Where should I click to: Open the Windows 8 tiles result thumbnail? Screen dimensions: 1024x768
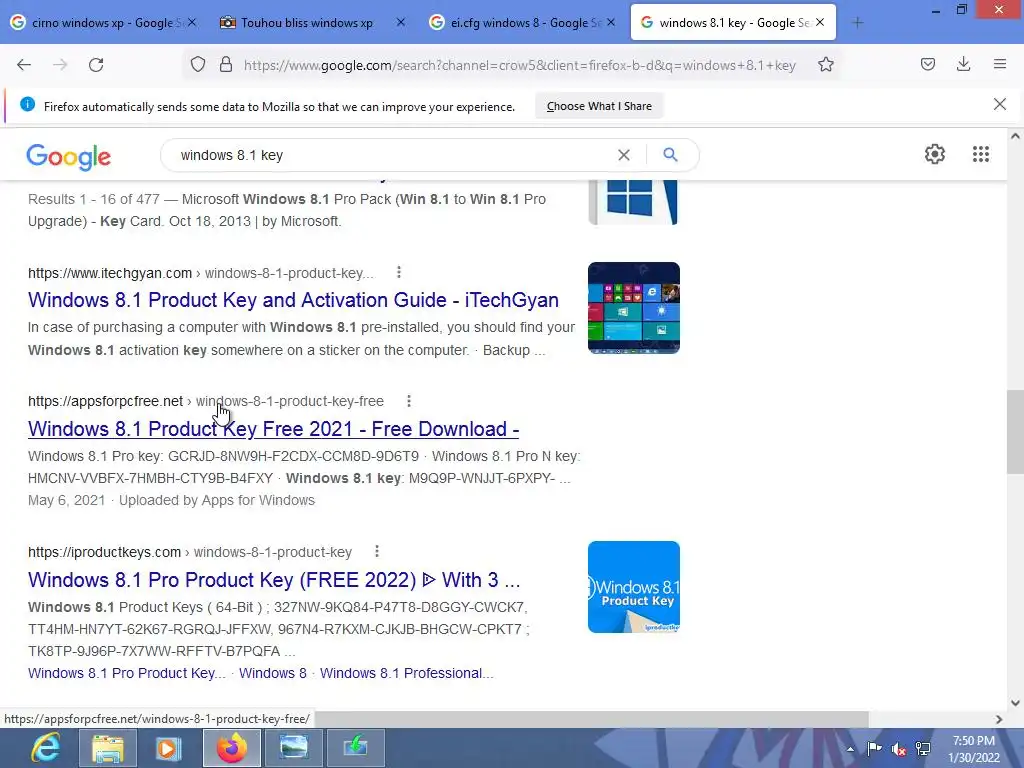click(x=633, y=308)
